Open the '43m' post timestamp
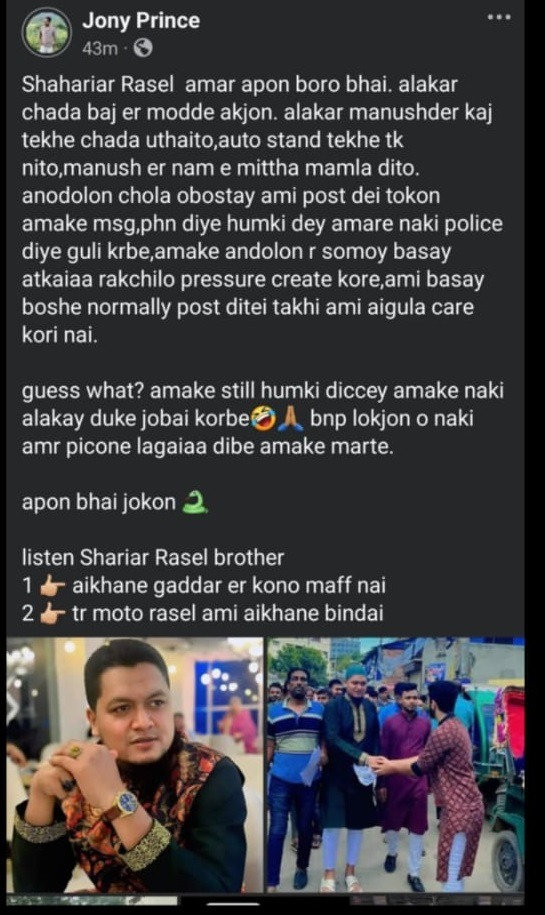 [100, 48]
